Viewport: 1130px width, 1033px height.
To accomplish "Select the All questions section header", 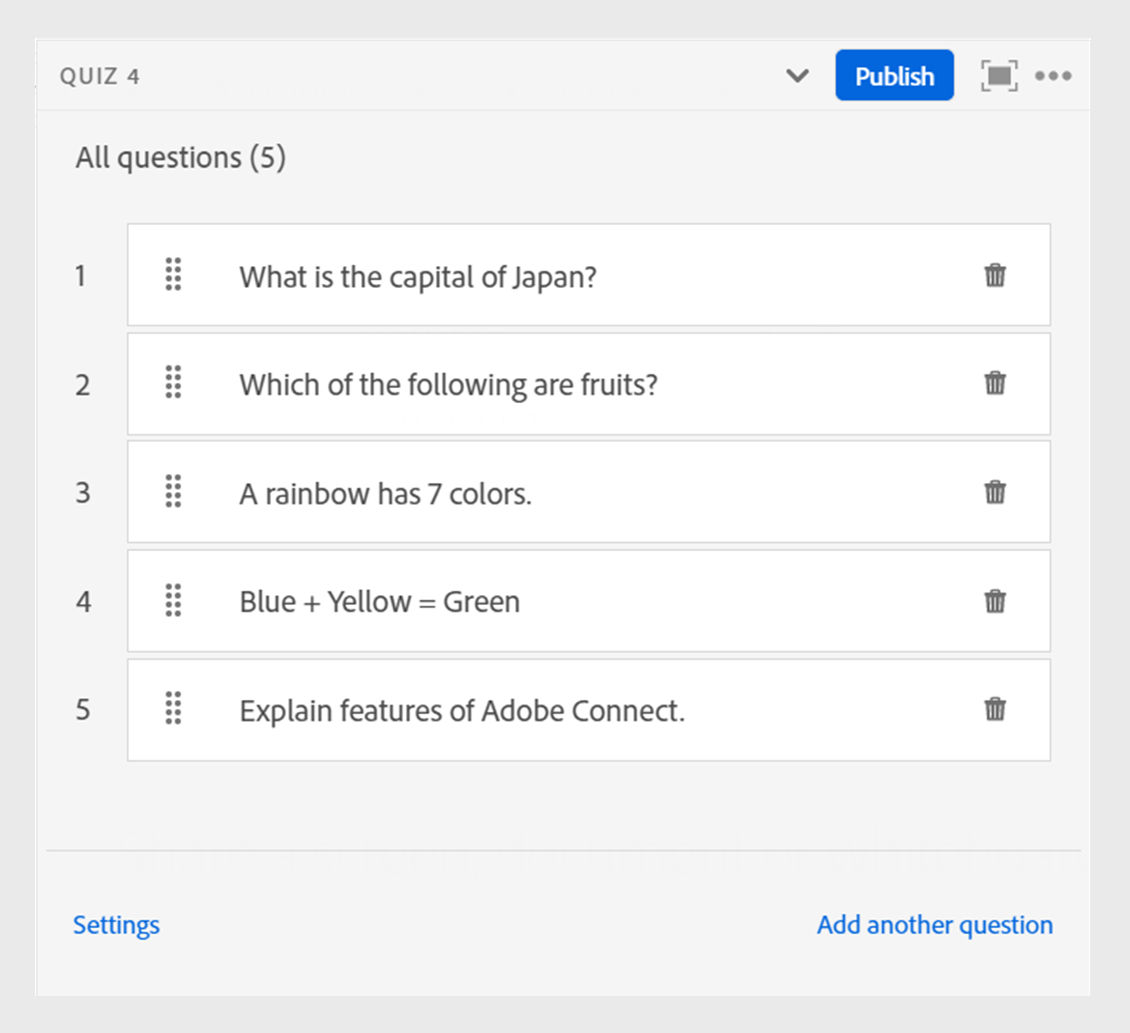I will (181, 157).
